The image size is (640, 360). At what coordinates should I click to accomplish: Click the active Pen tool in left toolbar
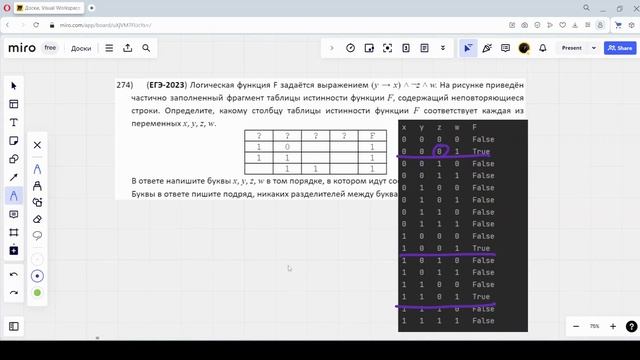click(x=13, y=196)
